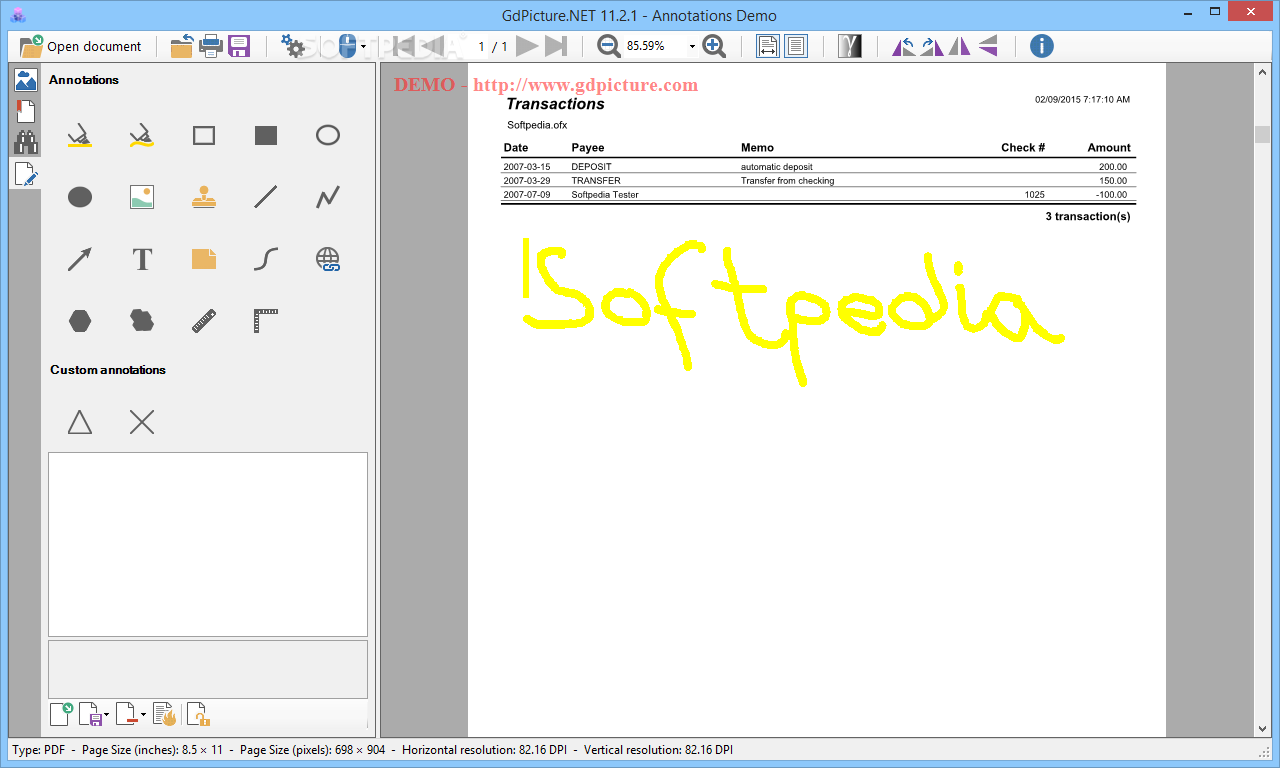Expand the delete annotations dropdown arrow
Viewport: 1280px width, 768px height.
tap(143, 715)
